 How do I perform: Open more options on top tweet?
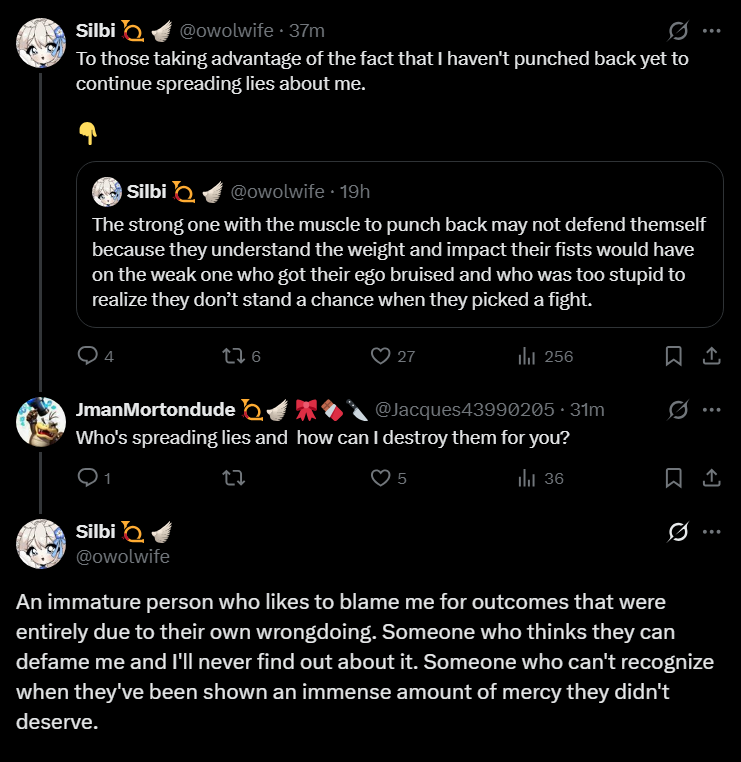pyautogui.click(x=711, y=31)
